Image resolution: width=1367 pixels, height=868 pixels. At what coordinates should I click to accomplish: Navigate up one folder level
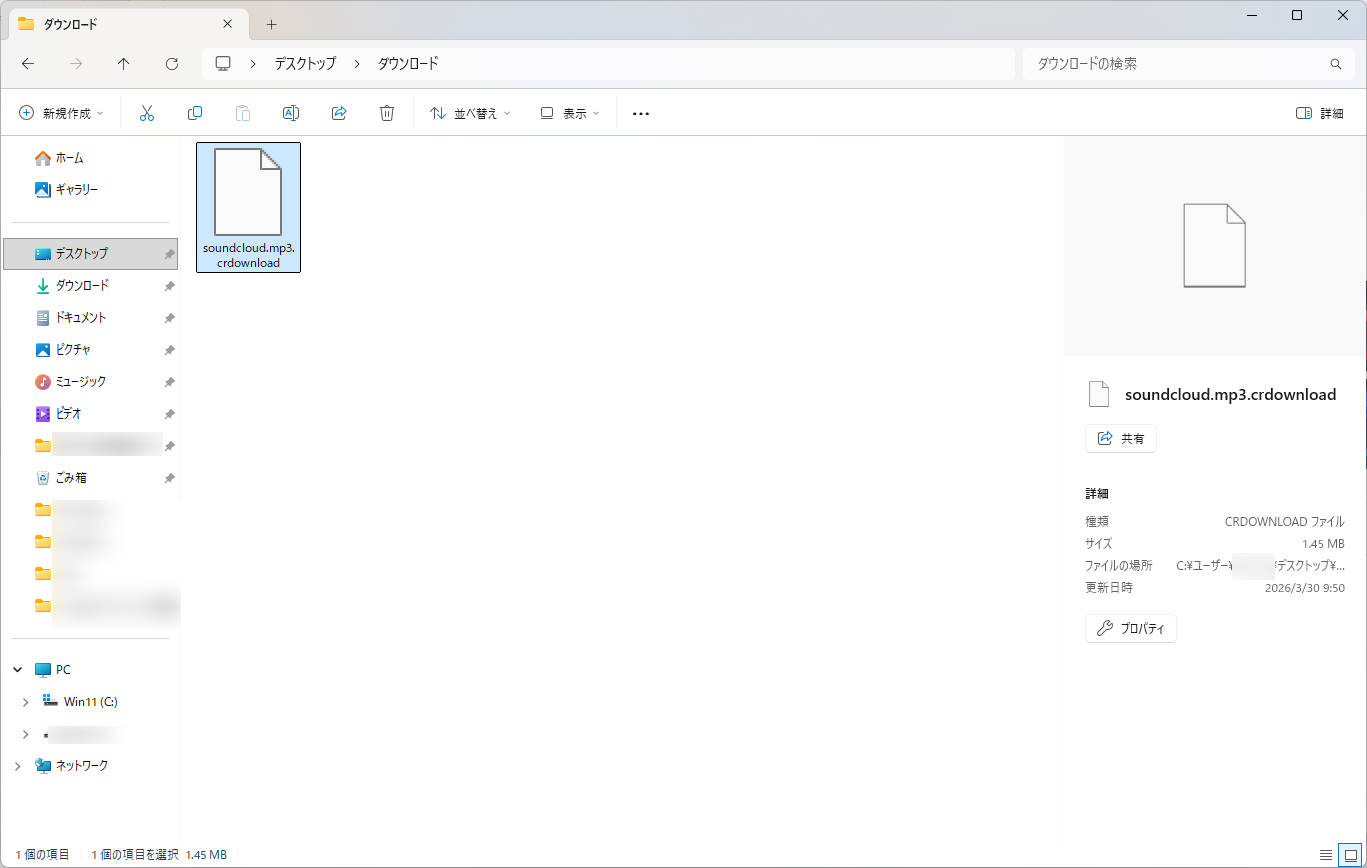coord(123,63)
